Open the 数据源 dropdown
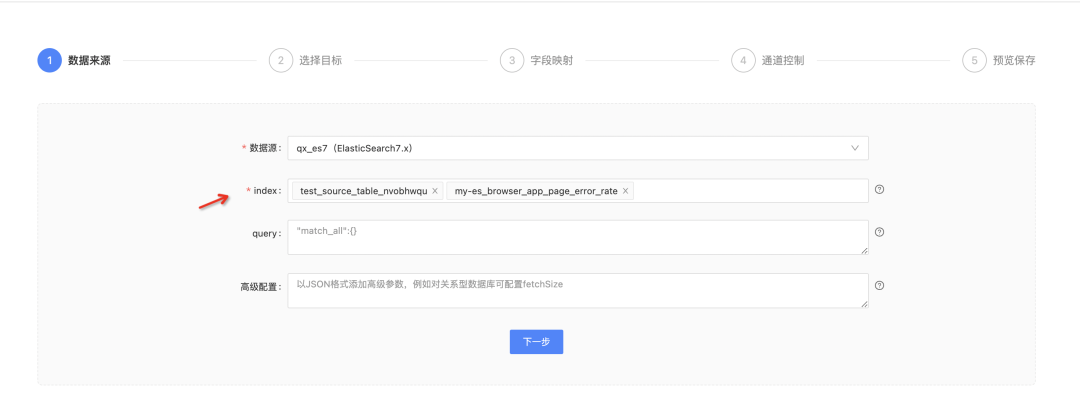The image size is (1080, 406). coord(578,148)
